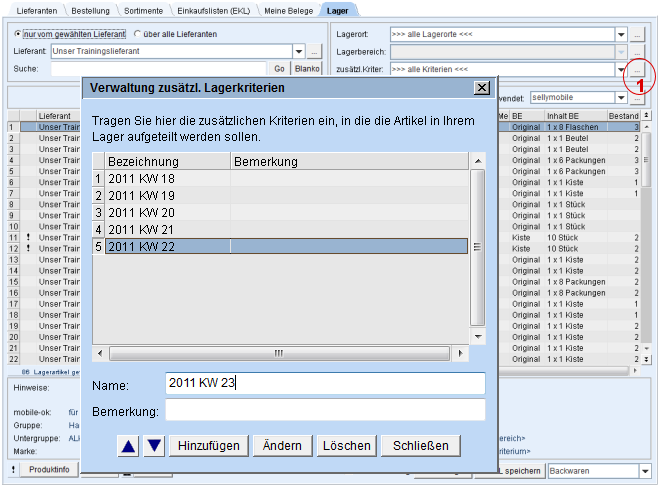Viewport: 659px width, 486px height.
Task: Select 'nur vom gewählten Lieferant' option
Action: click(18, 34)
